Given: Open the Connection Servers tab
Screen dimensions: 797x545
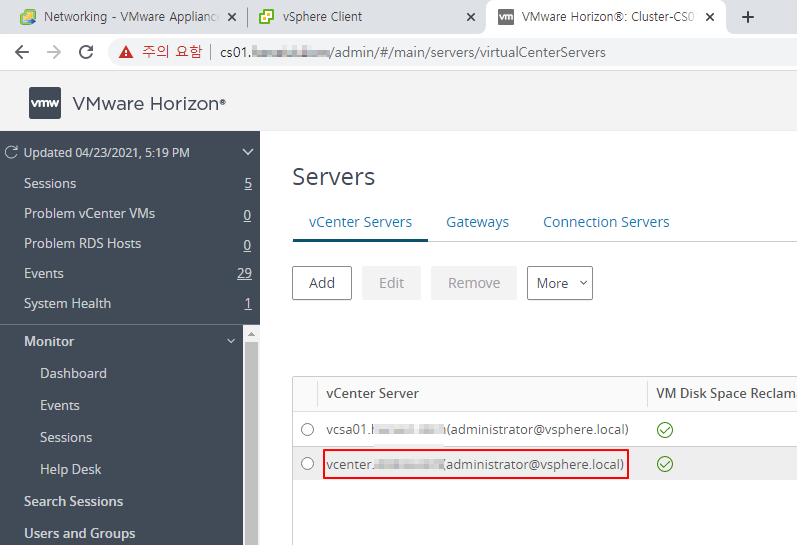Looking at the screenshot, I should click(x=606, y=222).
